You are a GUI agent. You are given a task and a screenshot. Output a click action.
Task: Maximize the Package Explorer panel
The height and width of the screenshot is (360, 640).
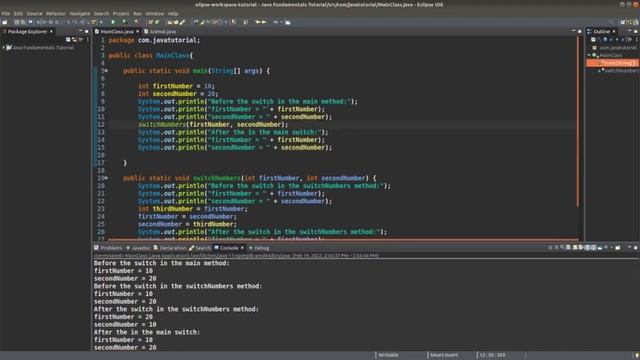click(87, 31)
